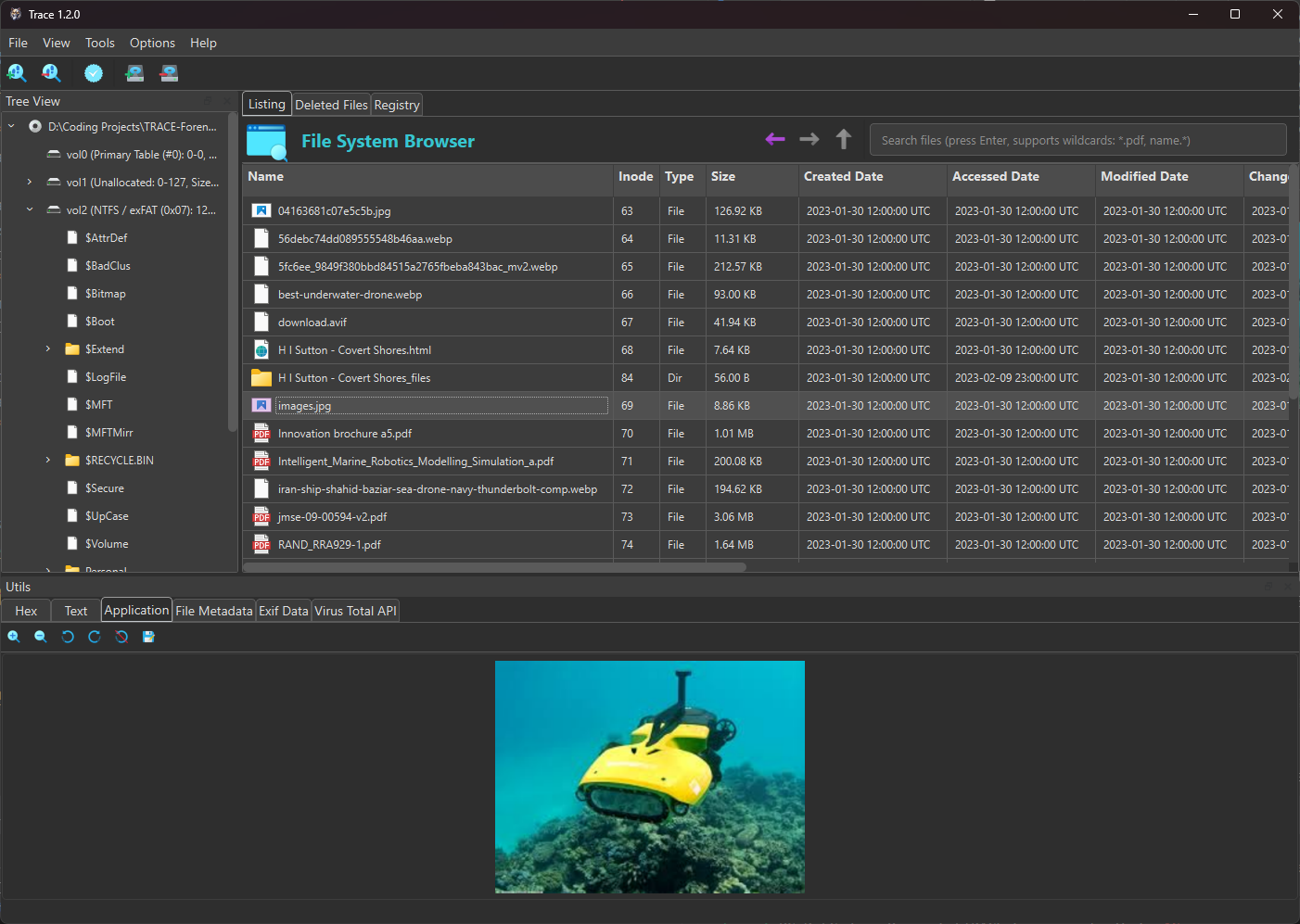Image resolution: width=1300 pixels, height=924 pixels.
Task: Click the verify checkmark badge icon
Action: coord(94,73)
